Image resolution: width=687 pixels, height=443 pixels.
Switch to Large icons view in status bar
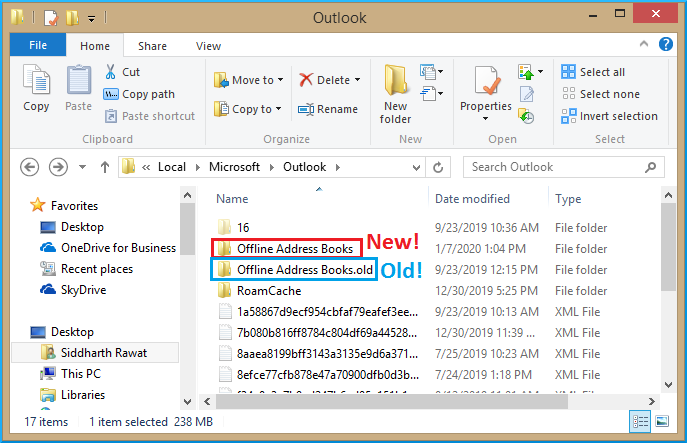(662, 422)
